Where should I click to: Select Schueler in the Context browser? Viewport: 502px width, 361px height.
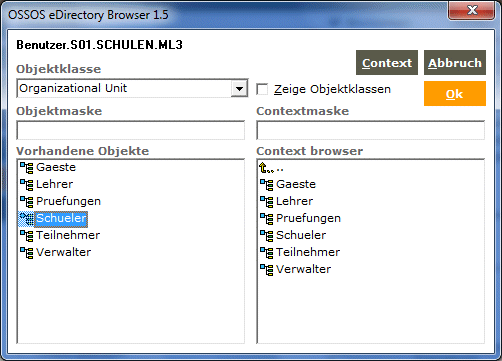301,235
